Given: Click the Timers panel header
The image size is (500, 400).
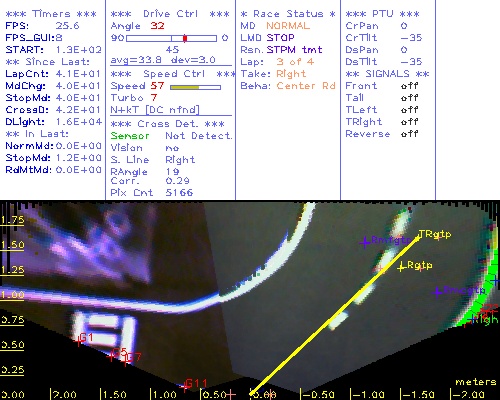Looking at the screenshot, I should [51, 14].
